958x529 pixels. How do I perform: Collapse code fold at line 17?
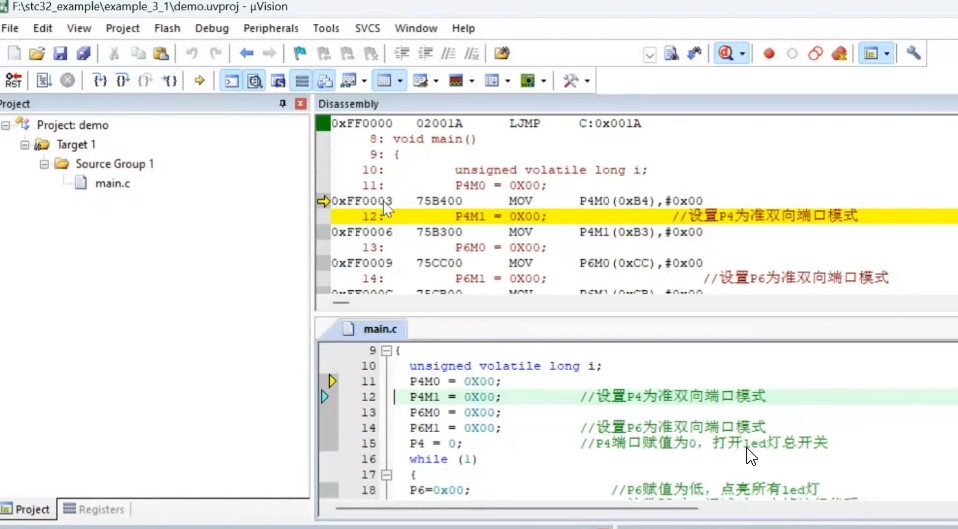click(x=386, y=475)
